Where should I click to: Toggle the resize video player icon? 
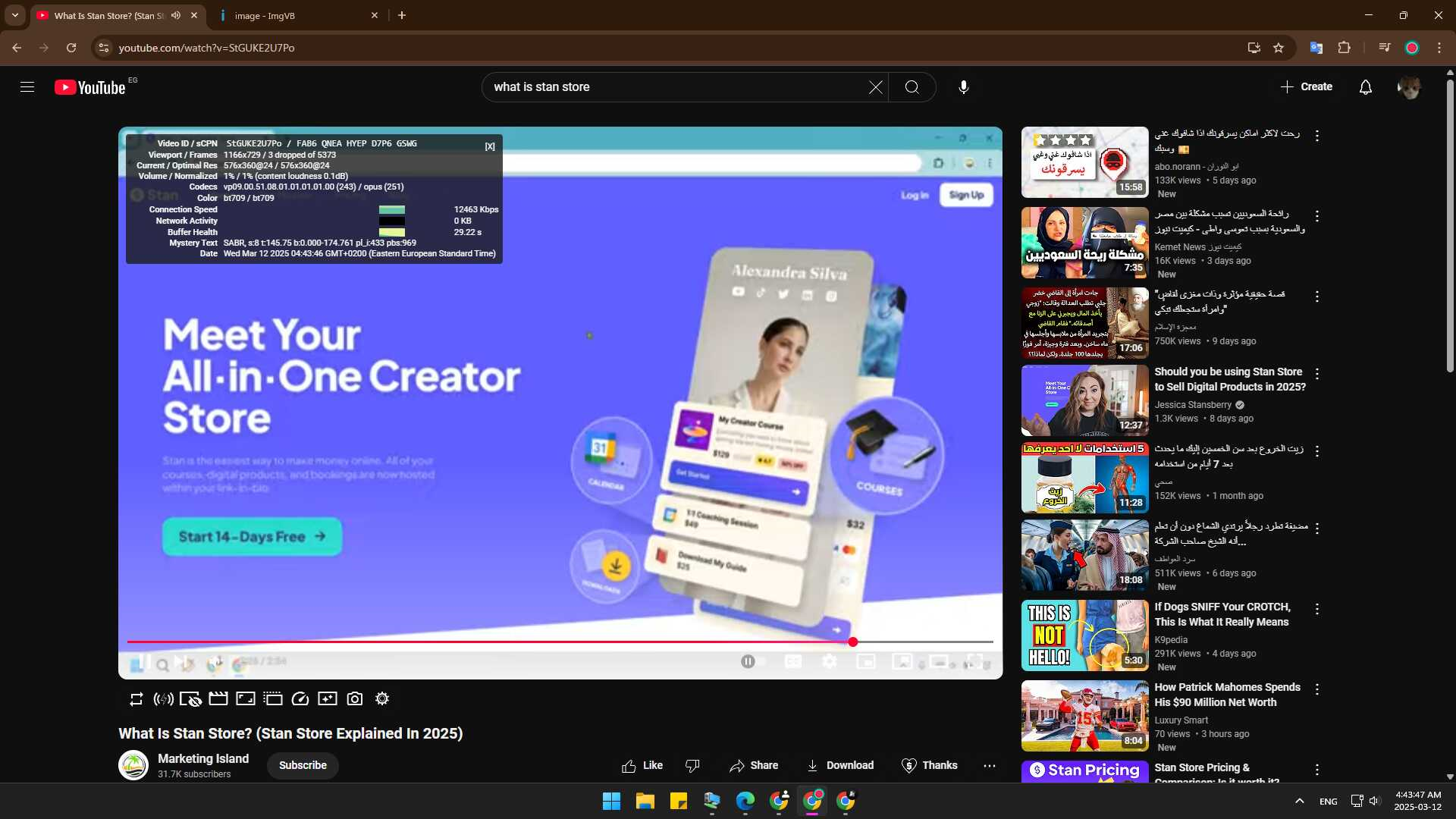(246, 699)
